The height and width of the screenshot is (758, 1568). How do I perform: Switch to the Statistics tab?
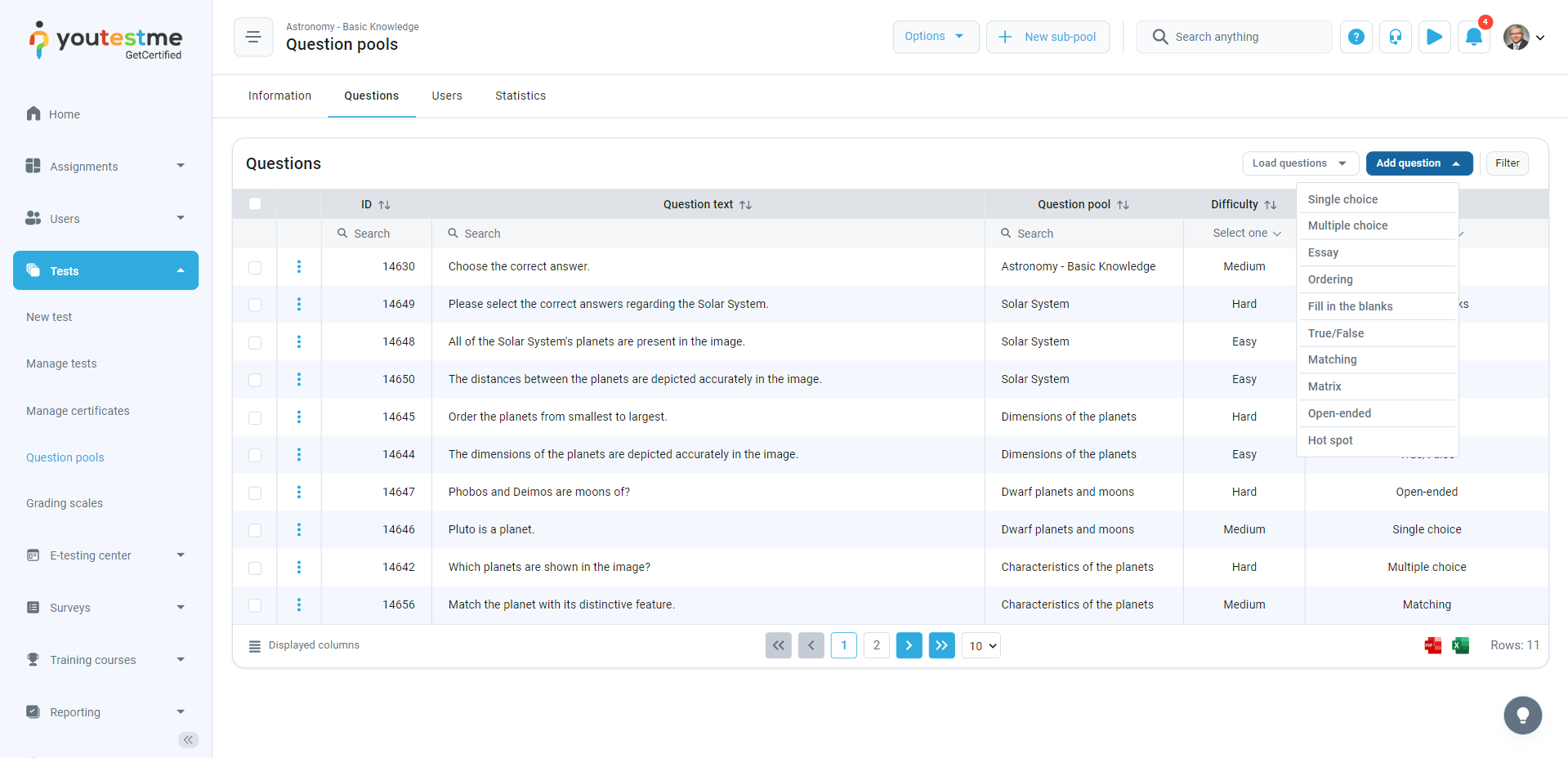(520, 96)
